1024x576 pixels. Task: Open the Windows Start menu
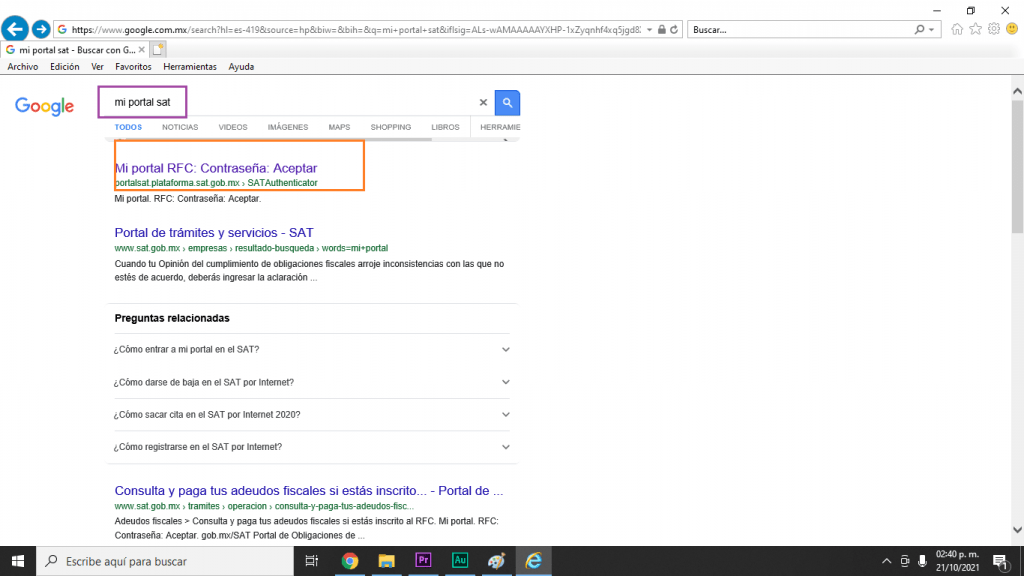coord(18,561)
